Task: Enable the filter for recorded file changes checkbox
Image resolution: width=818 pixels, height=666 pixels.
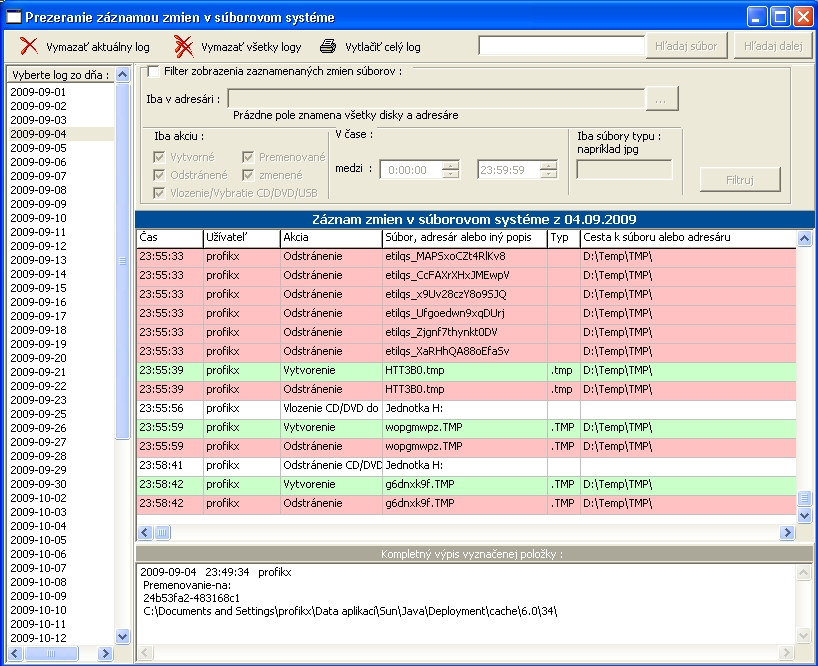Action: (x=153, y=72)
